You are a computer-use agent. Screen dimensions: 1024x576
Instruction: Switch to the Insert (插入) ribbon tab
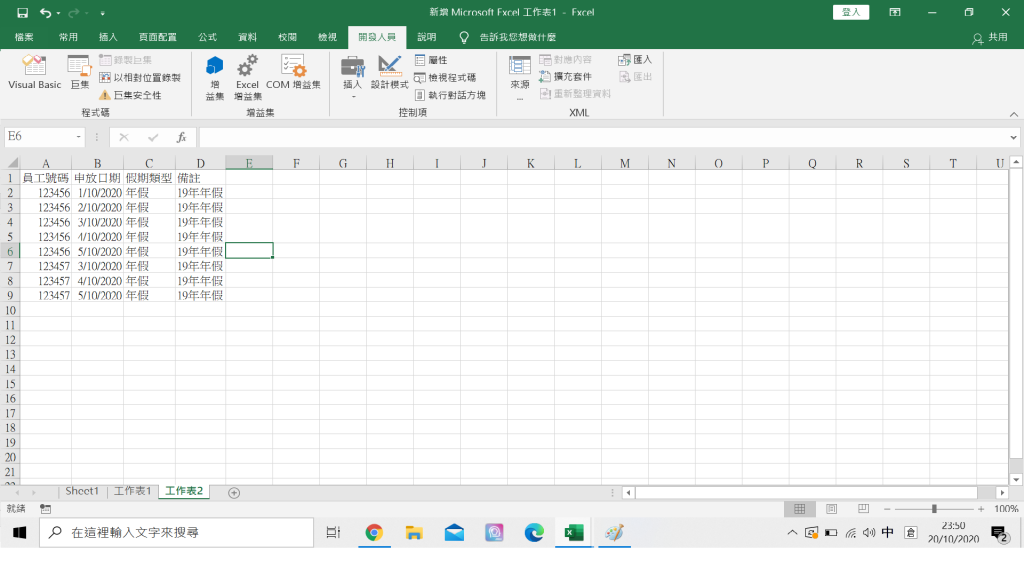[x=108, y=37]
